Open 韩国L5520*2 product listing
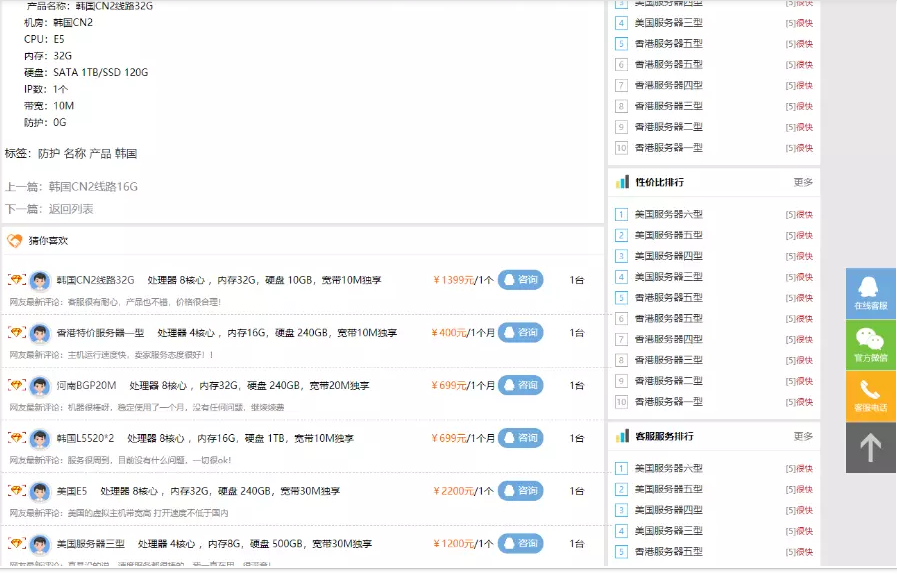Image resolution: width=897 pixels, height=577 pixels. (85, 438)
